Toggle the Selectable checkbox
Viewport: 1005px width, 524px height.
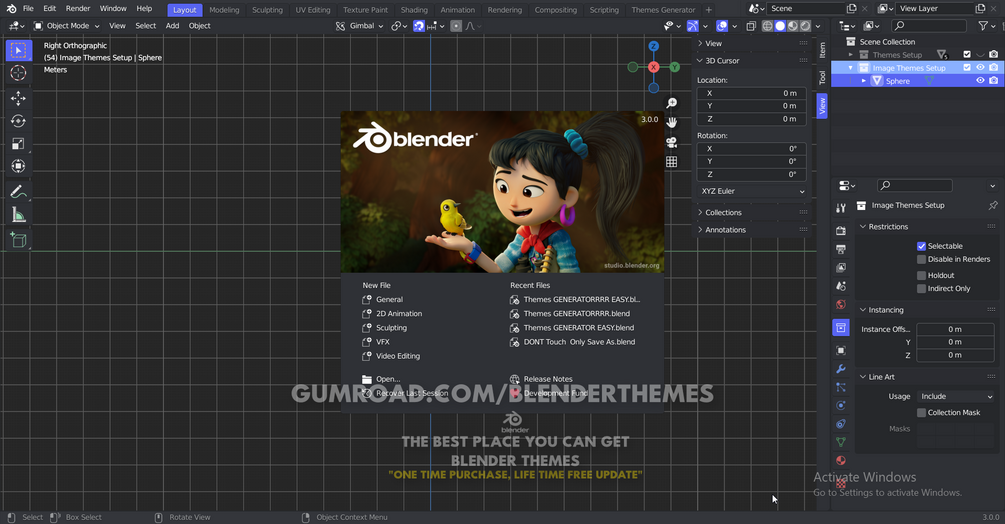[x=922, y=246]
